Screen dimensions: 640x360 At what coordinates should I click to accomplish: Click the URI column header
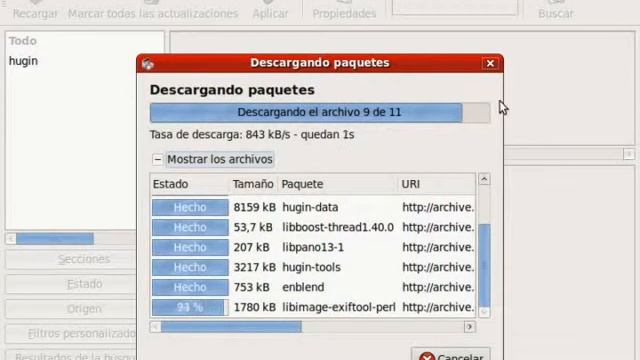436,184
